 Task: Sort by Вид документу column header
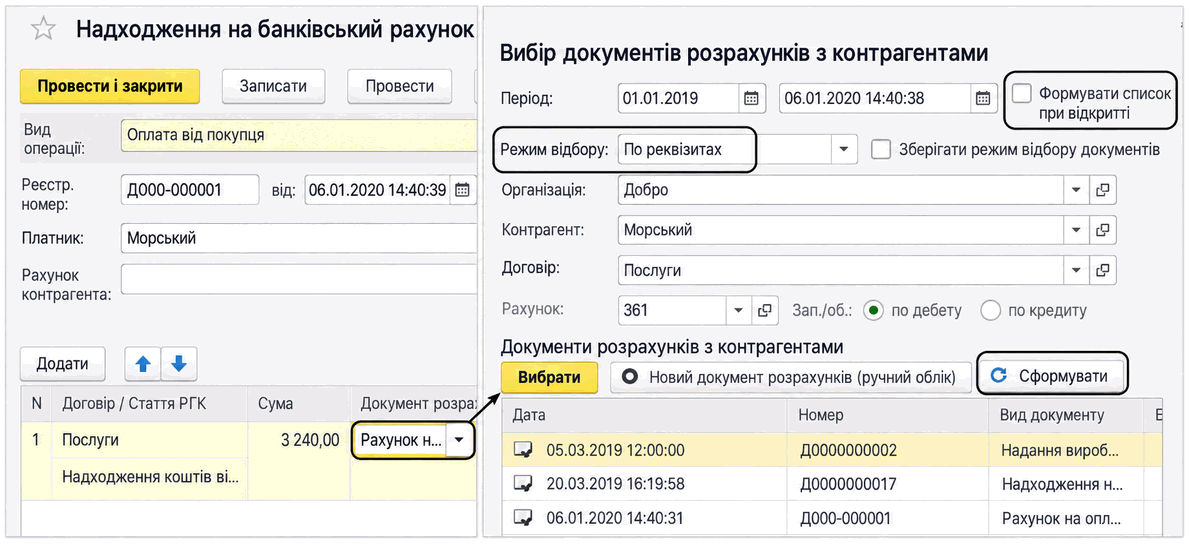point(1065,416)
